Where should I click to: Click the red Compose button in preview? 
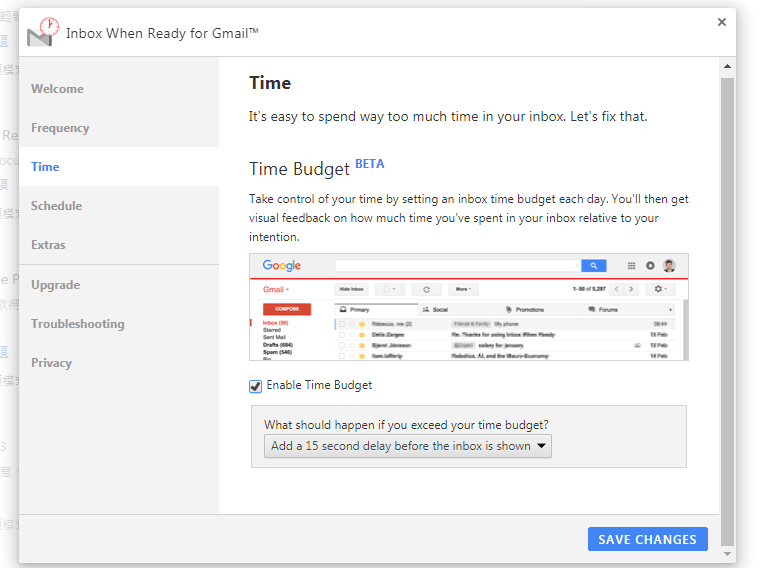pyautogui.click(x=287, y=309)
